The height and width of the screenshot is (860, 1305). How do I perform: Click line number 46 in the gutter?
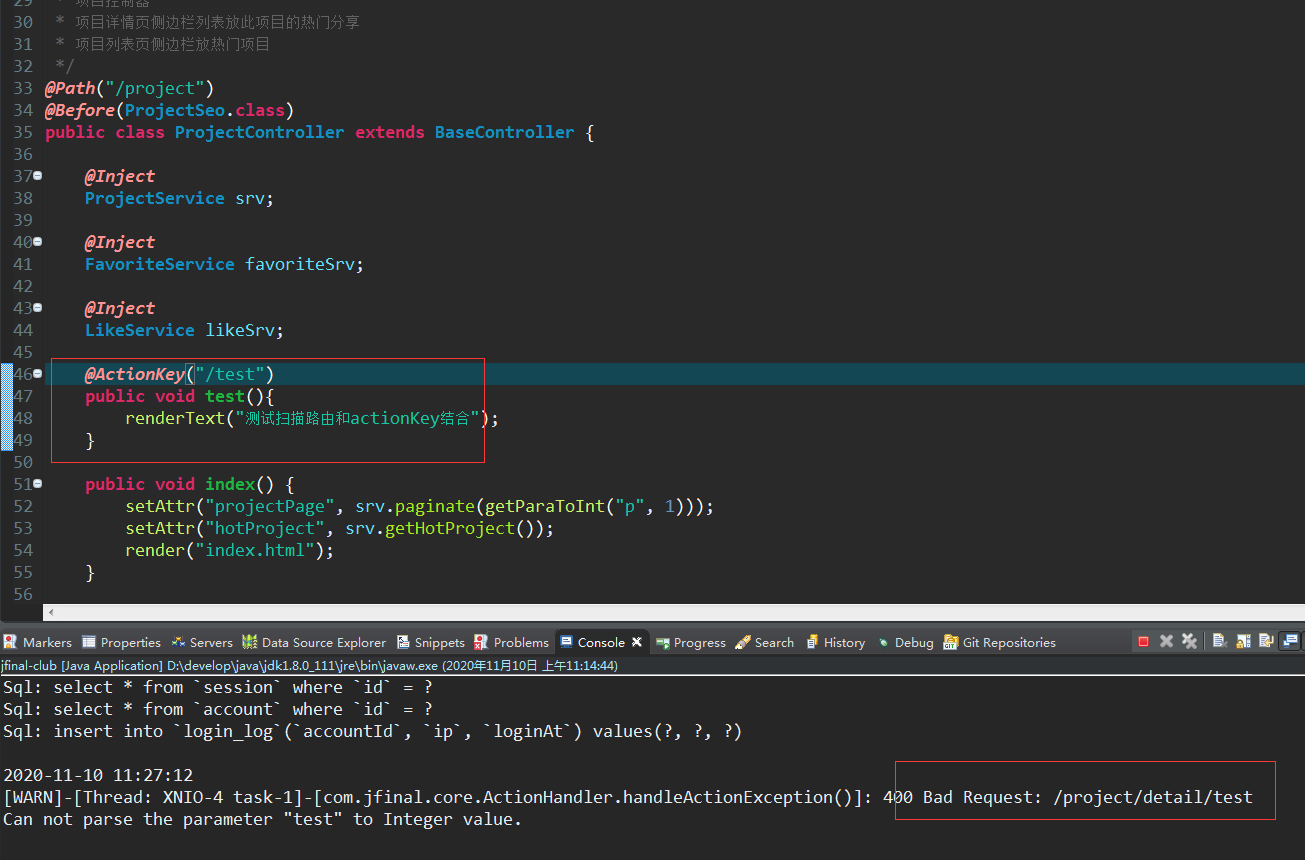tap(22, 374)
